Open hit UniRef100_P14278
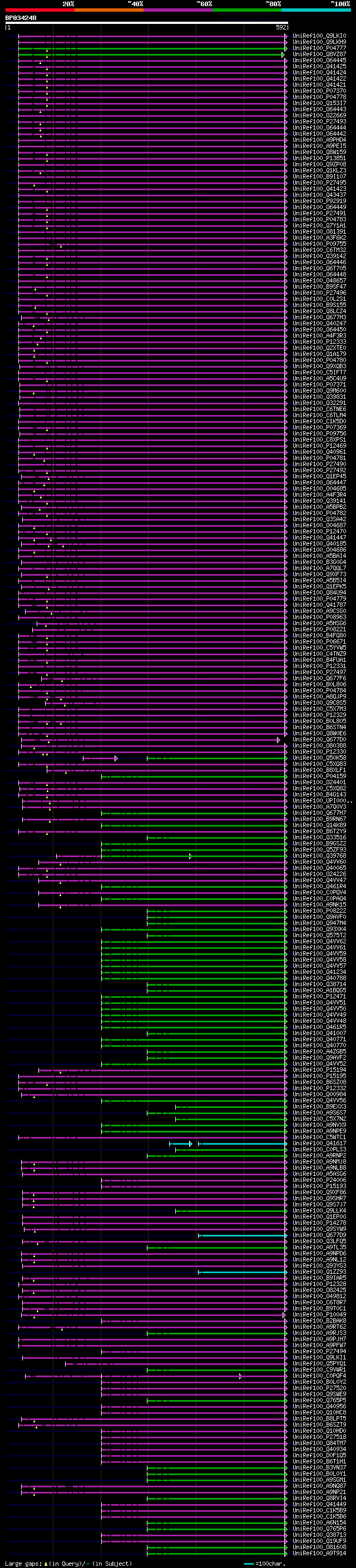This screenshot has width=356, height=1568. tap(319, 1224)
